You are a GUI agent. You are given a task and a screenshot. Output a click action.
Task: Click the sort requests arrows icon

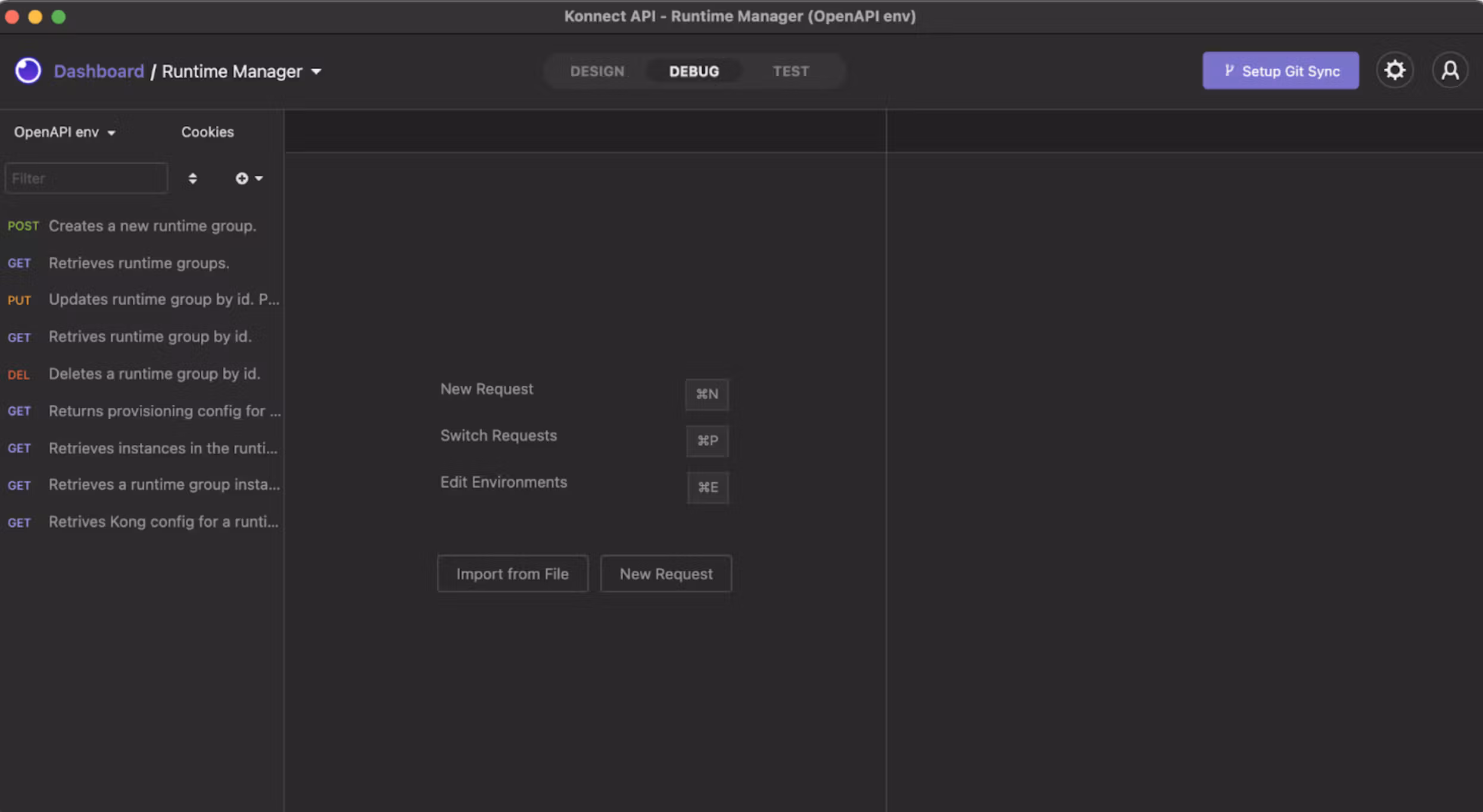coord(192,179)
